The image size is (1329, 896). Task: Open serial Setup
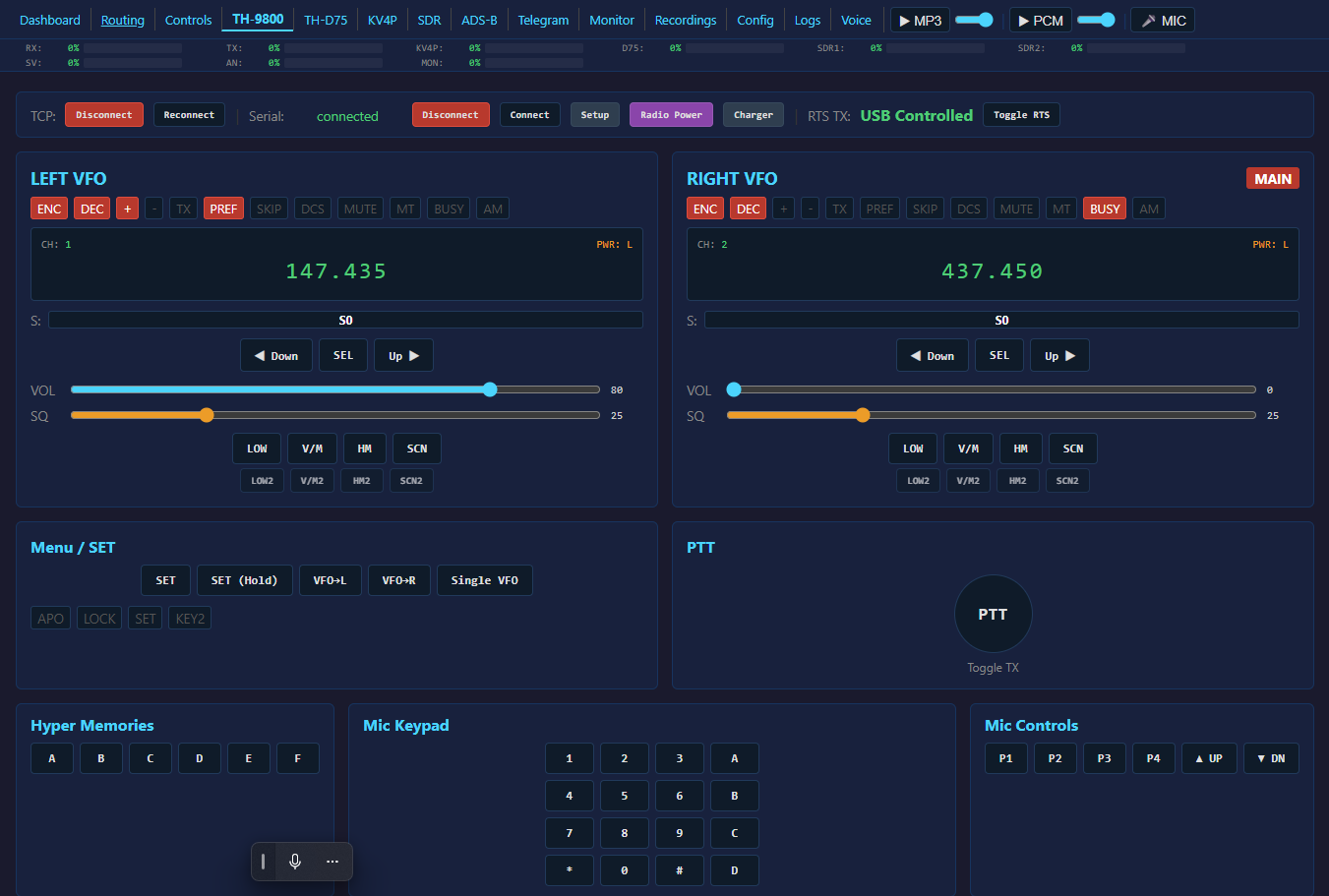tap(595, 115)
